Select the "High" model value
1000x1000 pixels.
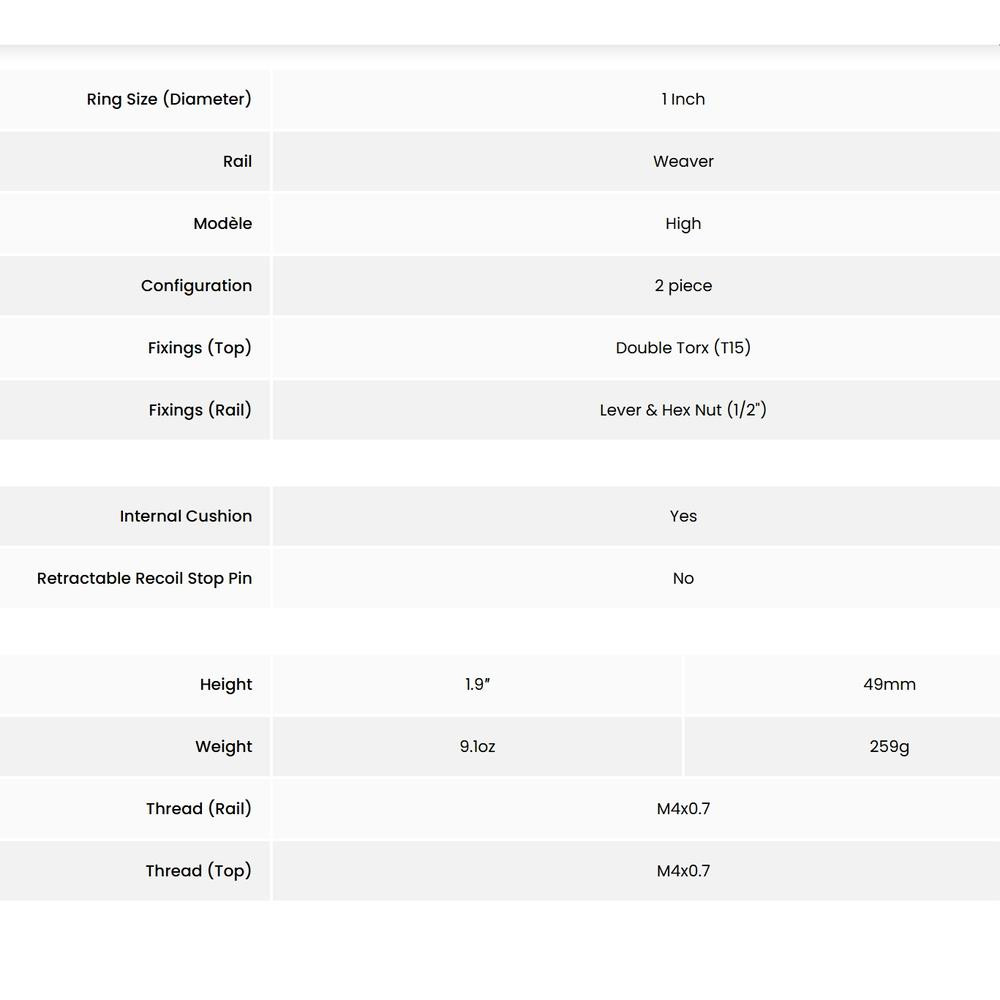(x=683, y=223)
